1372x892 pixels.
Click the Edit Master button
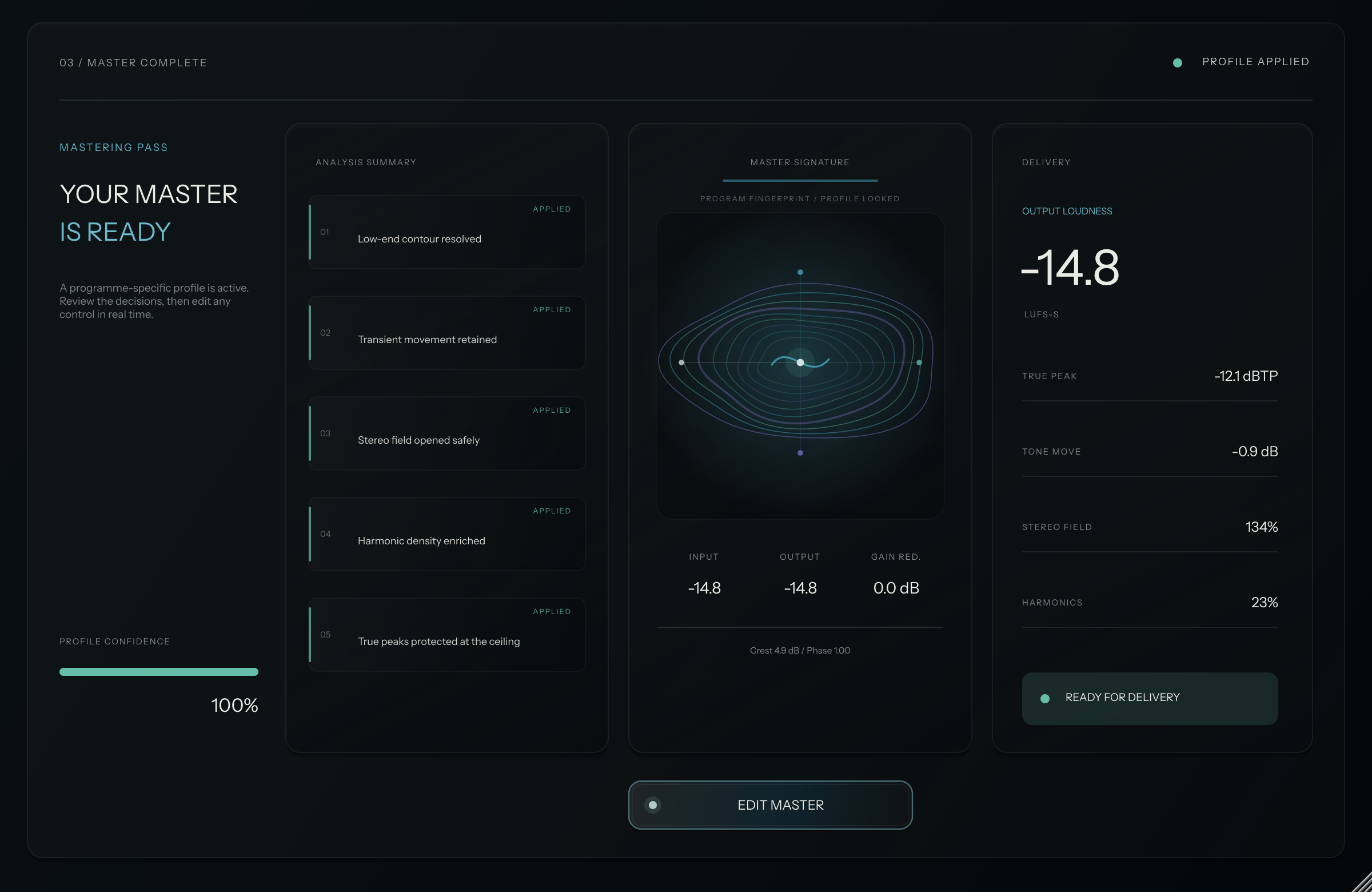[x=770, y=805]
